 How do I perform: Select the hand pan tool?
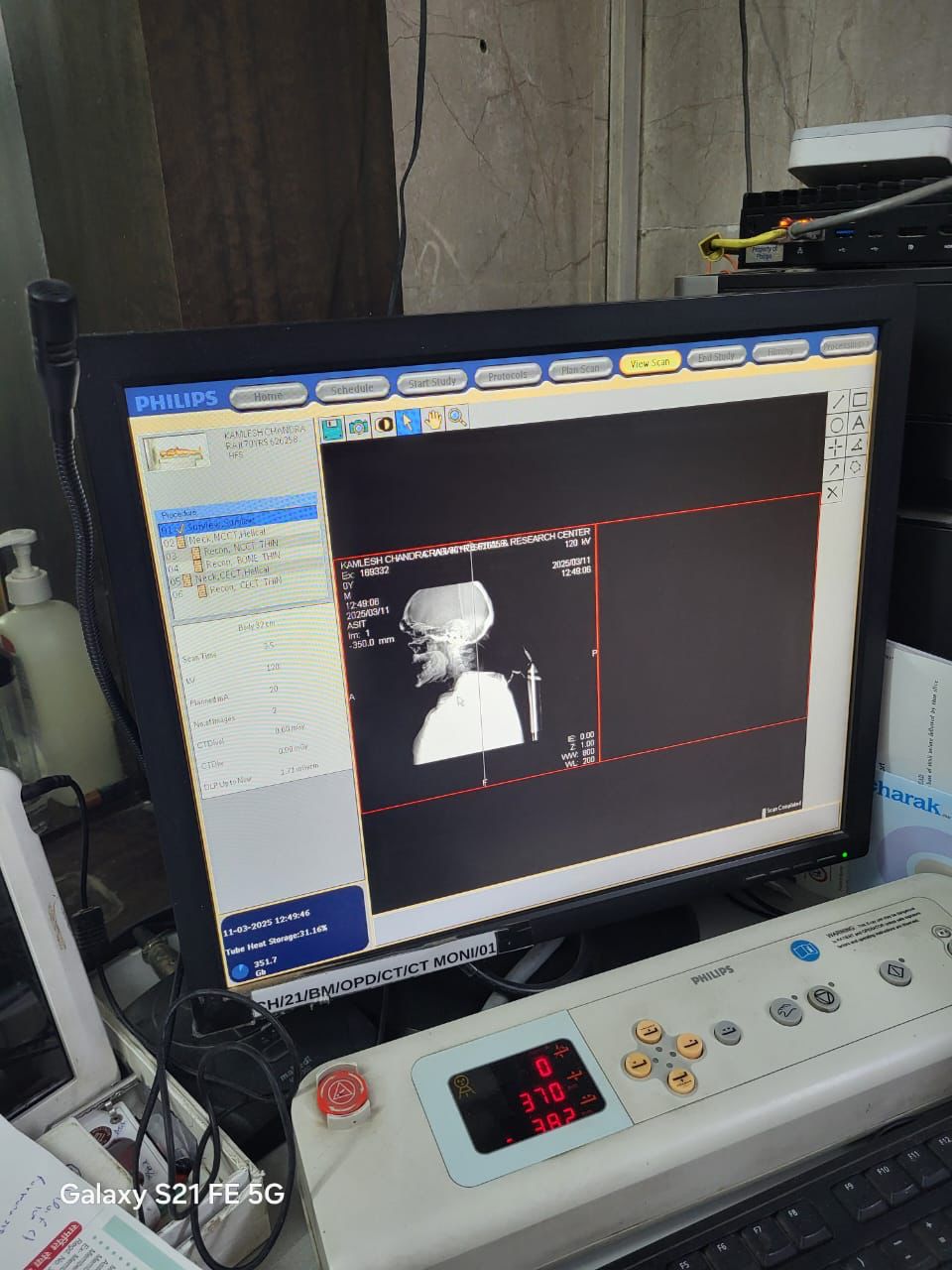tap(432, 419)
